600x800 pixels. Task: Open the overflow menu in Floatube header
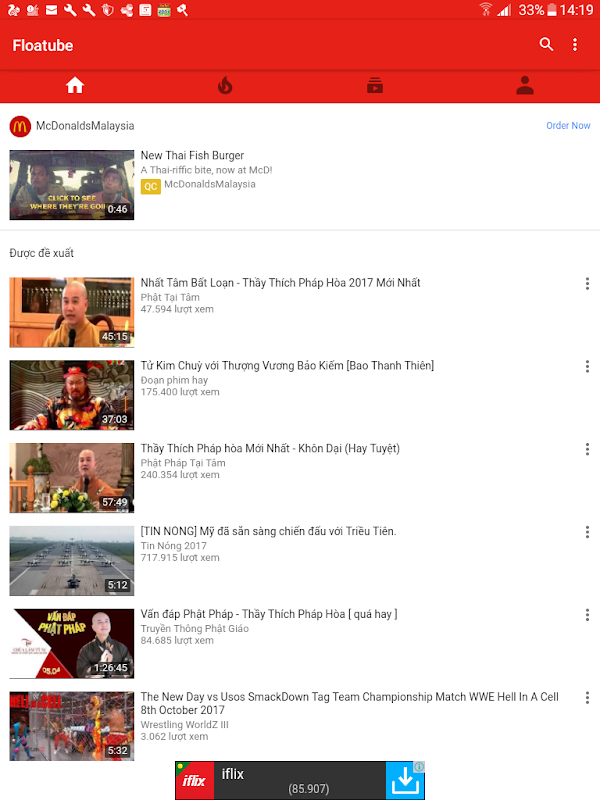click(575, 45)
